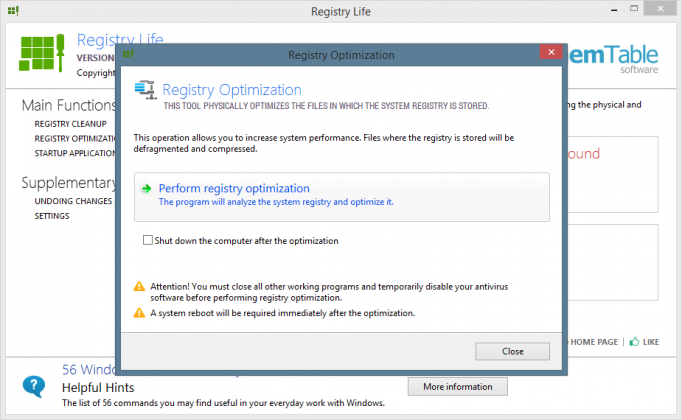Click the 'This operation allows you to increase' paragraph

tap(324, 143)
